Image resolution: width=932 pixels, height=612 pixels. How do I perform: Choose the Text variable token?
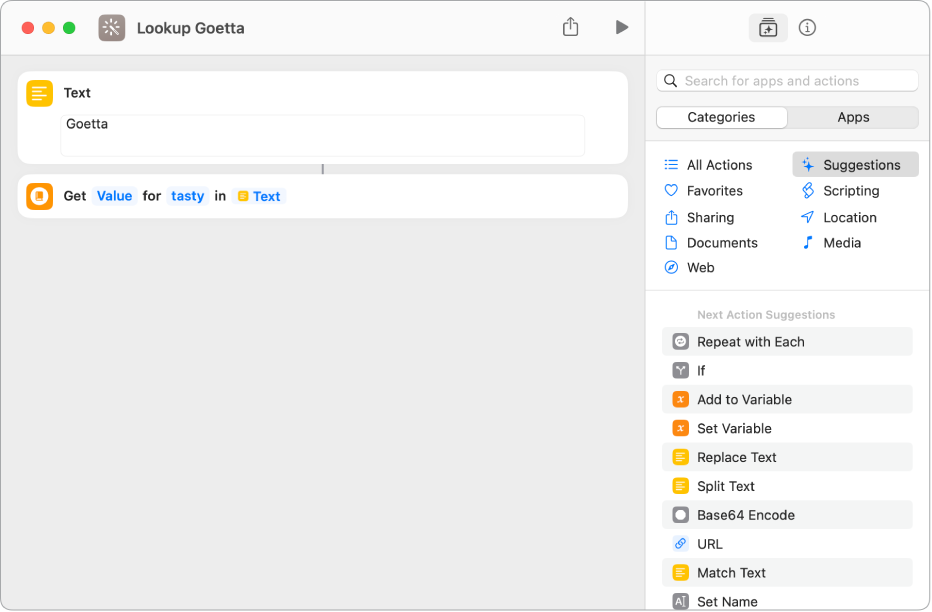pyautogui.click(x=259, y=196)
